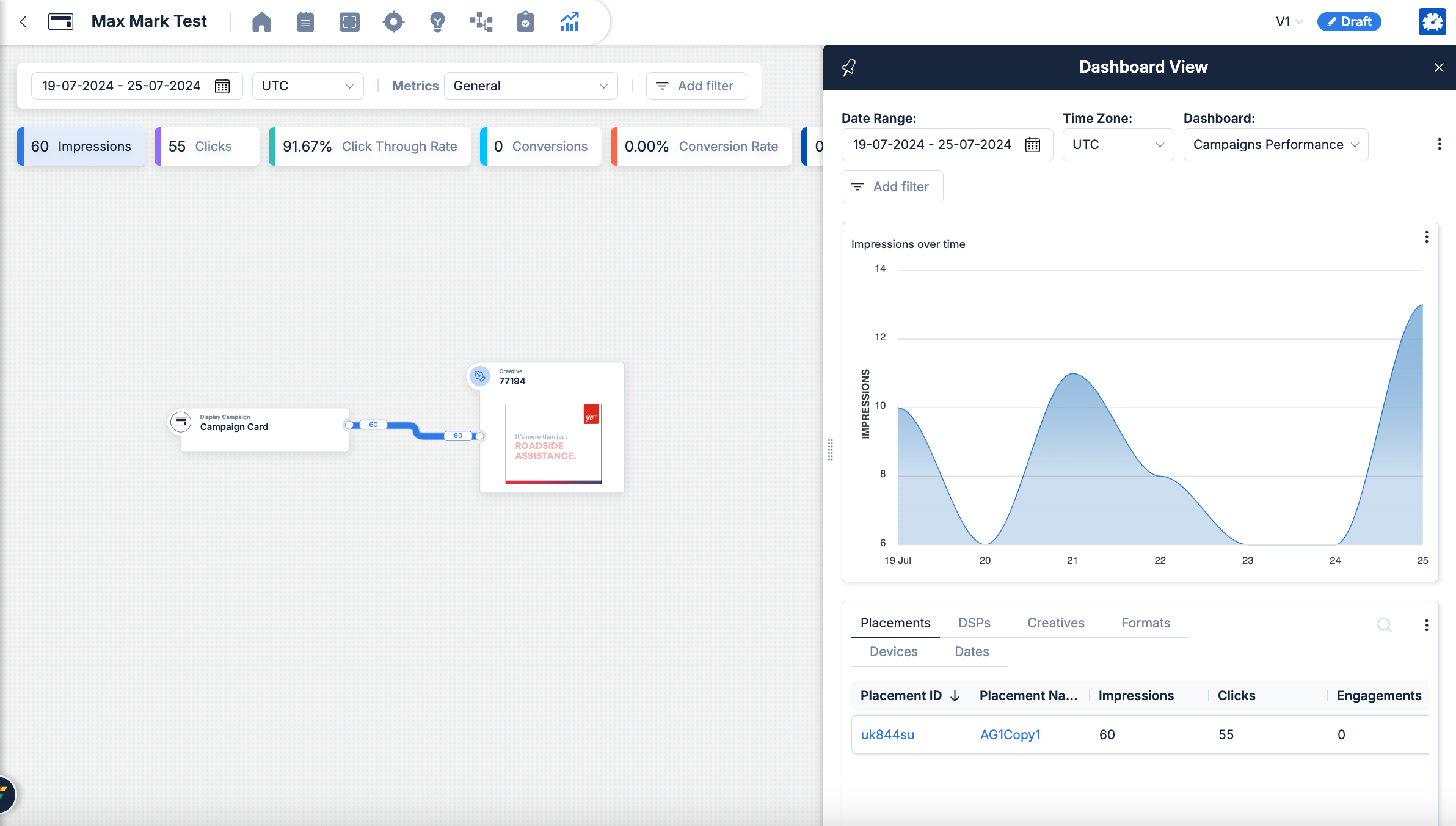Image resolution: width=1456 pixels, height=826 pixels.
Task: Open calendar in canvas date range field
Action: pos(222,86)
